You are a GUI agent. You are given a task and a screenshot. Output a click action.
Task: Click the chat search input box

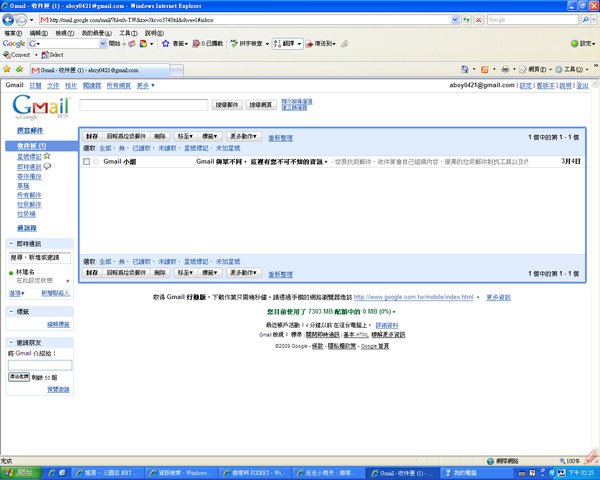pos(40,258)
